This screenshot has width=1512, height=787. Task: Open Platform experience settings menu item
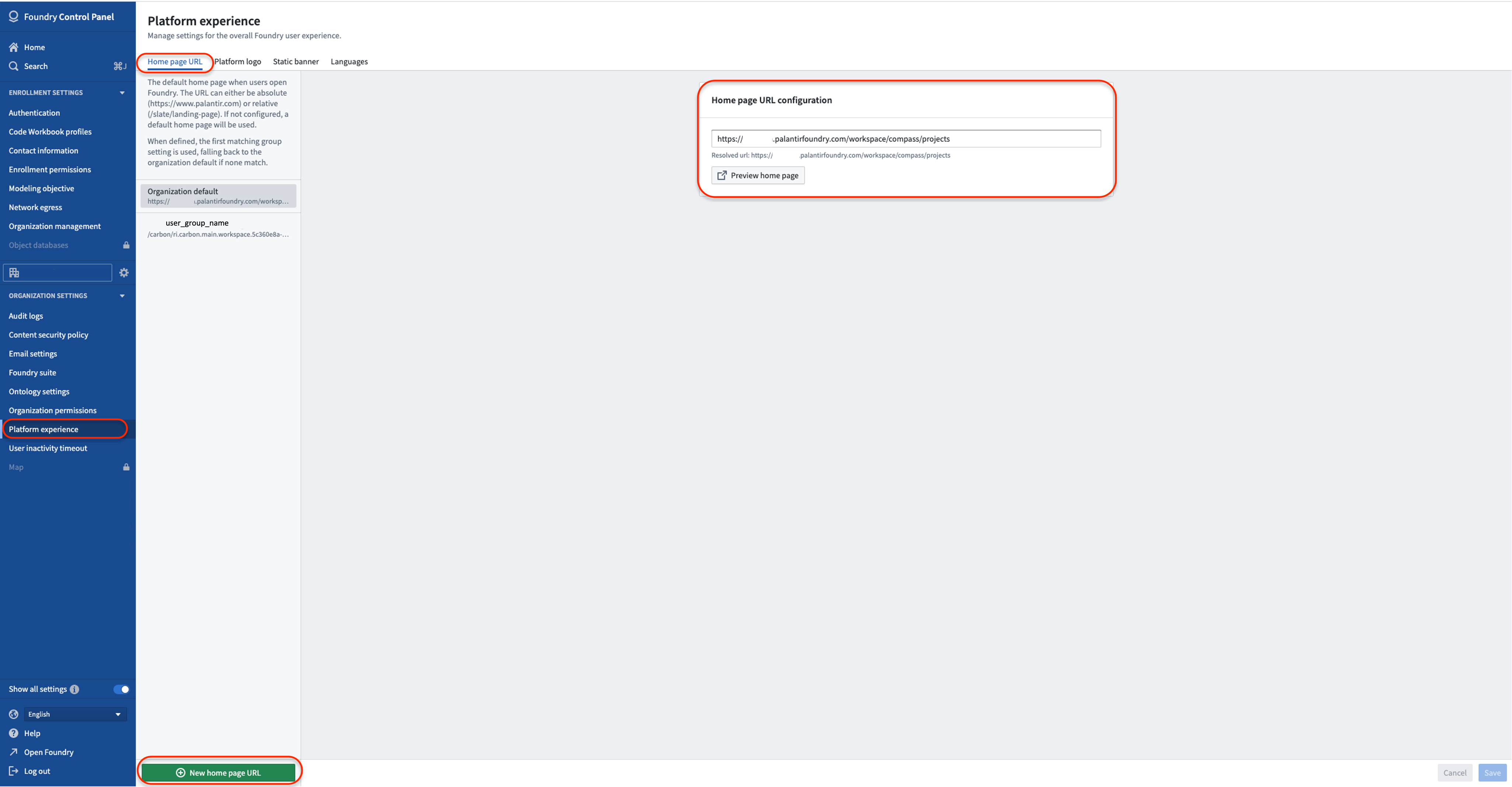point(63,429)
